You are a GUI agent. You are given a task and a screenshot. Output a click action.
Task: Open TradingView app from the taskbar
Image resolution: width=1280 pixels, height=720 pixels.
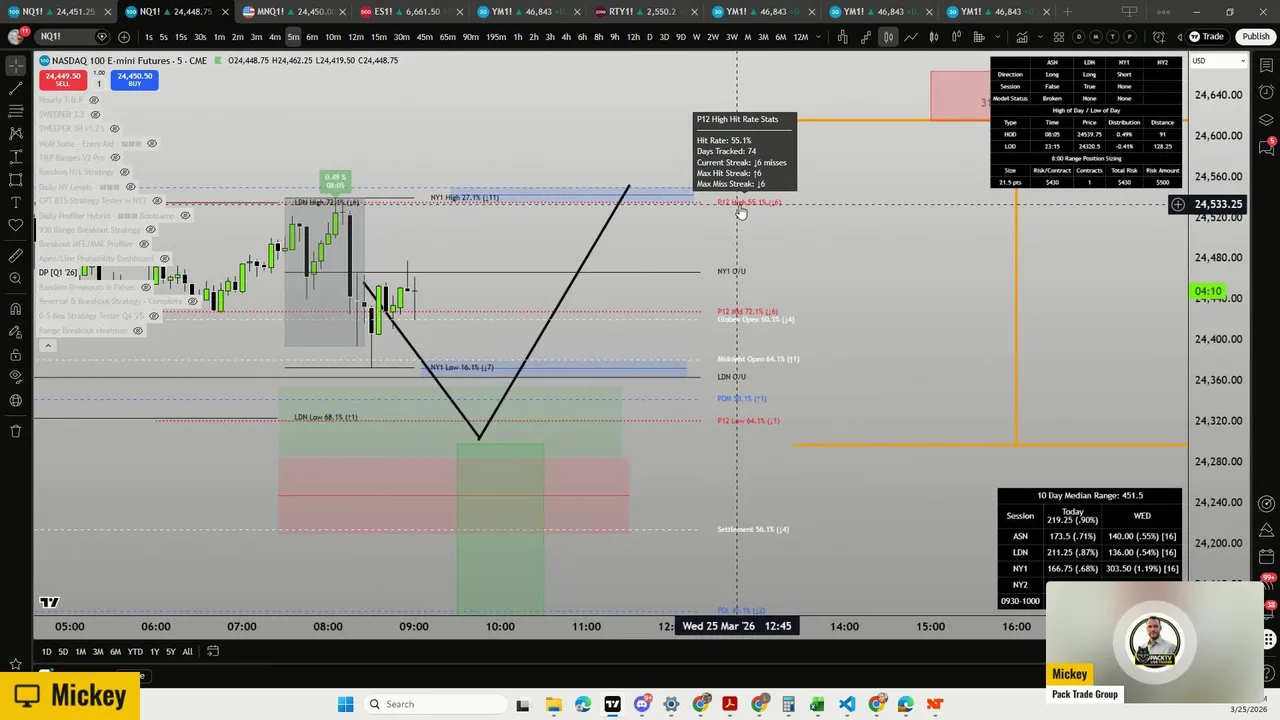coord(612,704)
